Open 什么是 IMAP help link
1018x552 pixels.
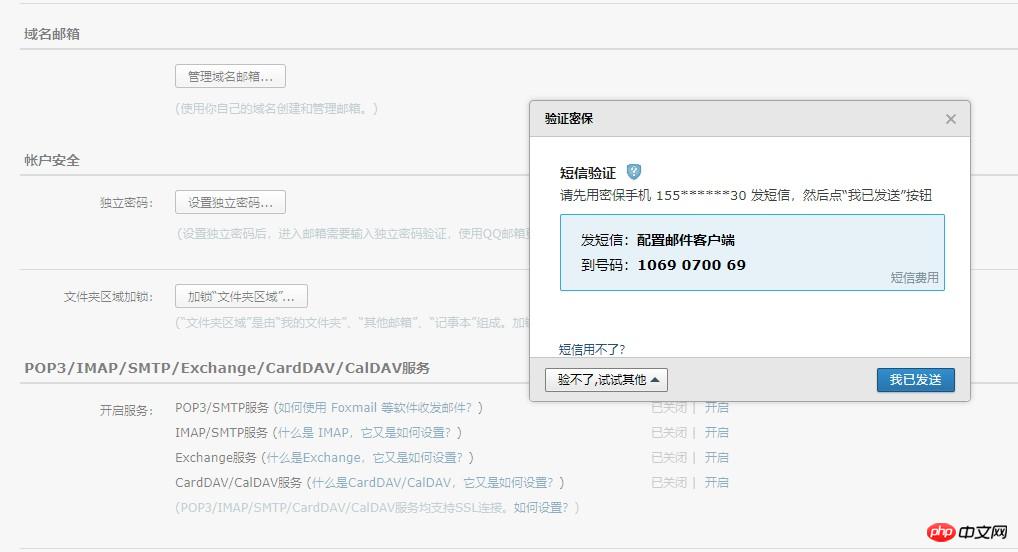point(368,432)
